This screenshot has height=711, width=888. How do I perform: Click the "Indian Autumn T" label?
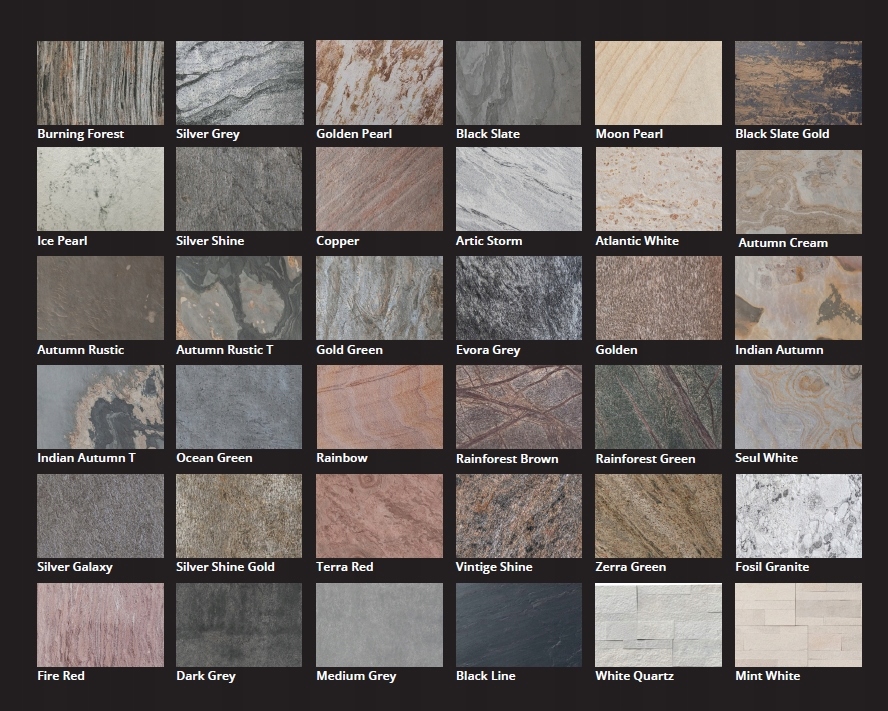coord(87,458)
